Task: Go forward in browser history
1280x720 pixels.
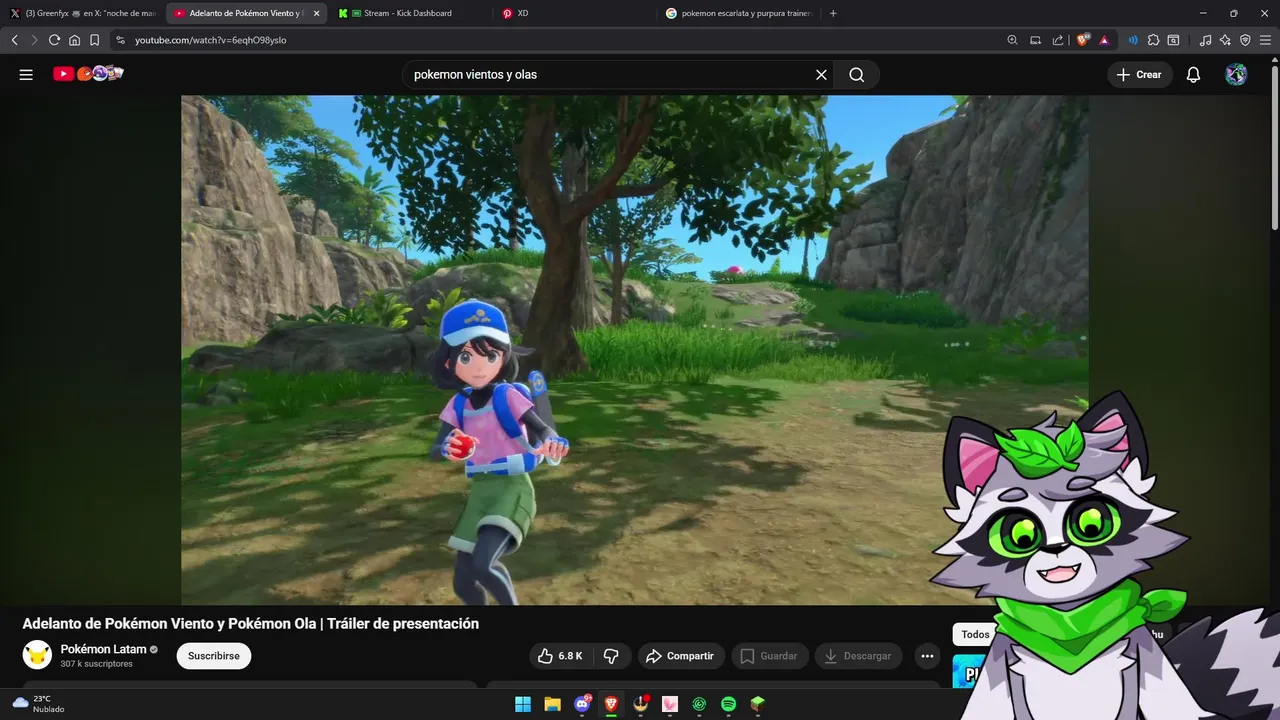Action: 34,40
